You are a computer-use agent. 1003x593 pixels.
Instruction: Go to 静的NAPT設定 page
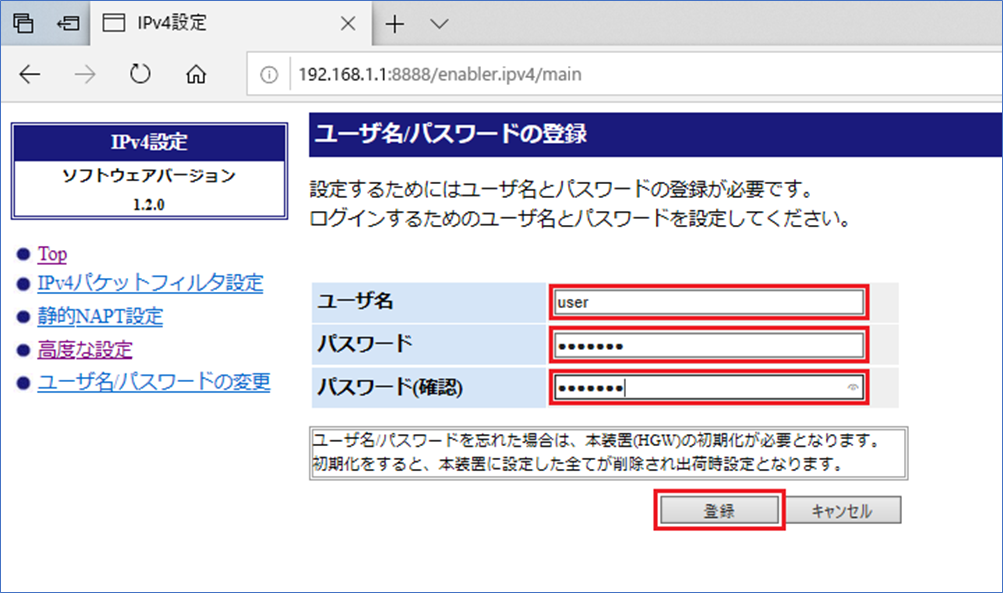pyautogui.click(x=100, y=317)
